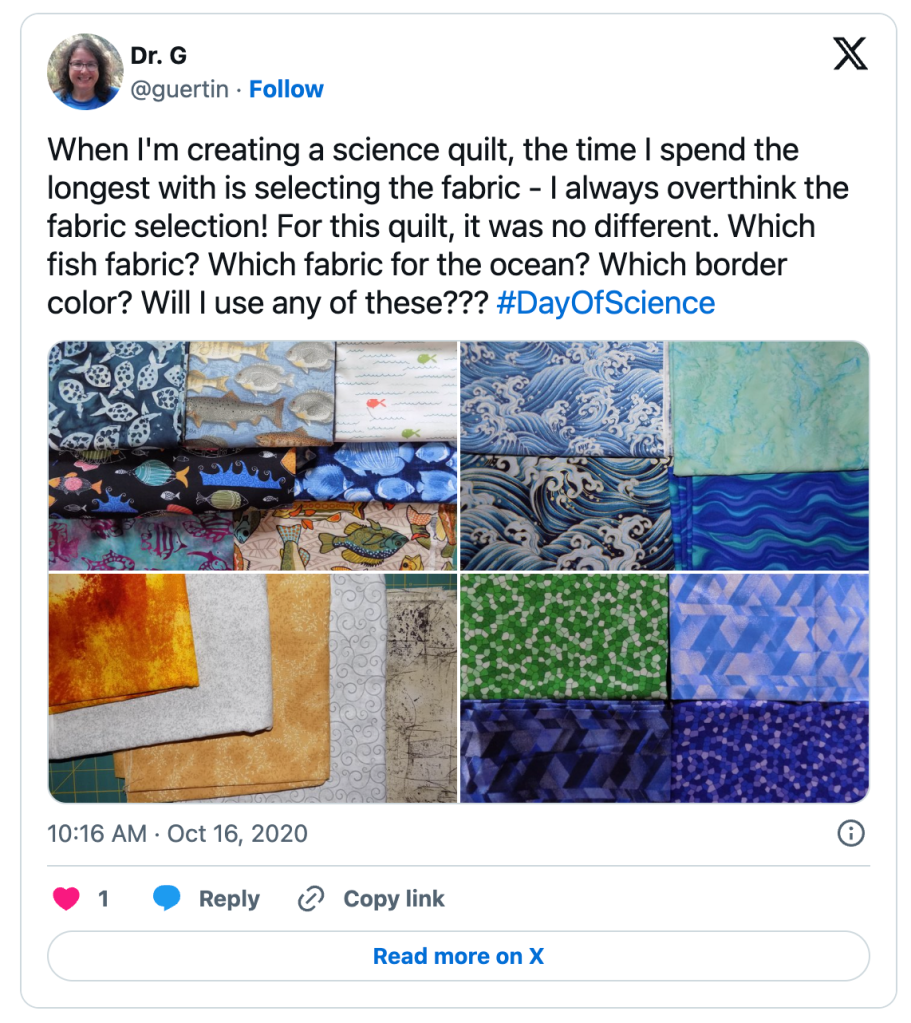Click the X logo icon
This screenshot has height=1023, width=911.
tap(850, 55)
